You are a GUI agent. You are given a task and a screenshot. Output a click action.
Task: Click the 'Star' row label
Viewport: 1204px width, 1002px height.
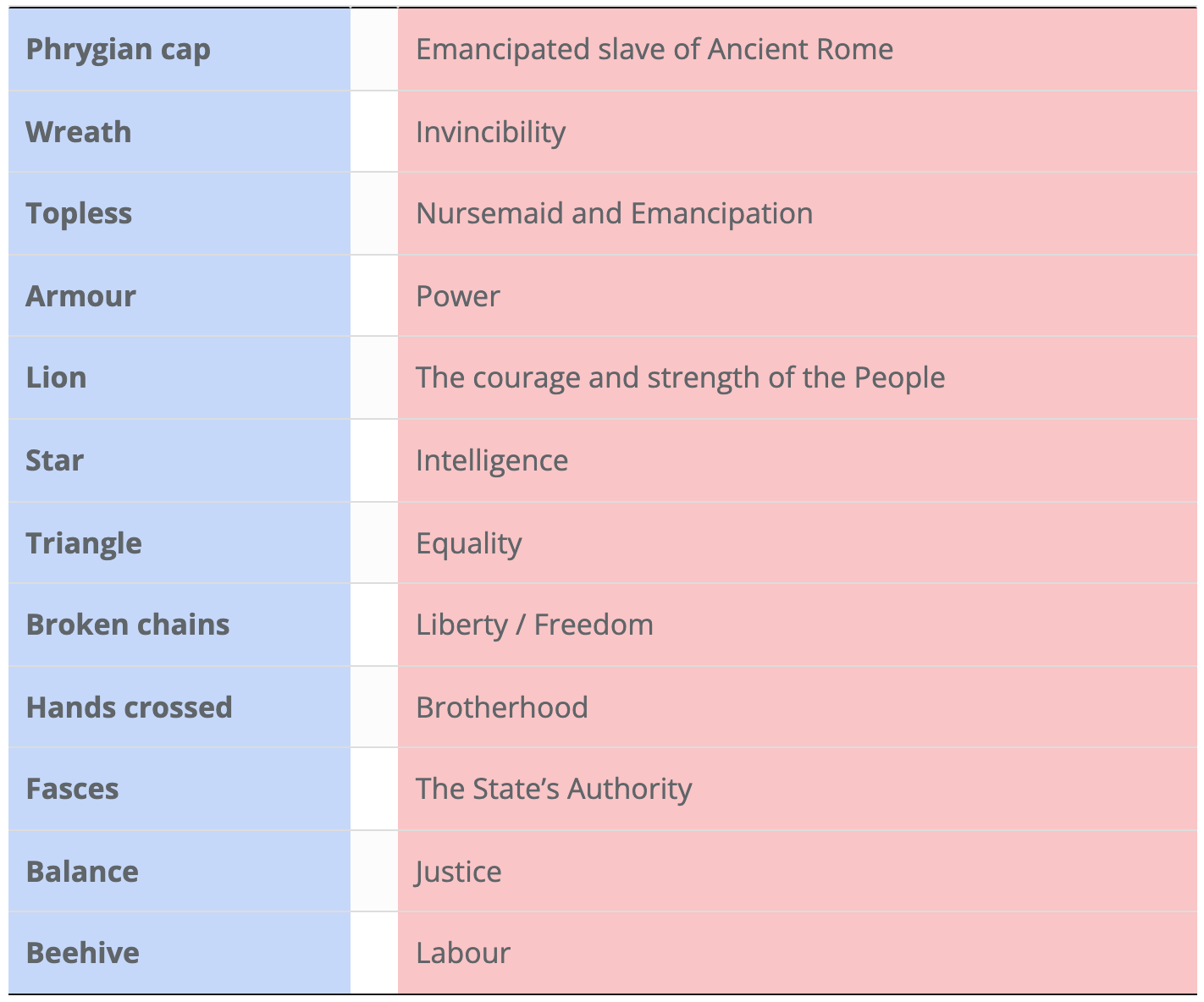55,460
